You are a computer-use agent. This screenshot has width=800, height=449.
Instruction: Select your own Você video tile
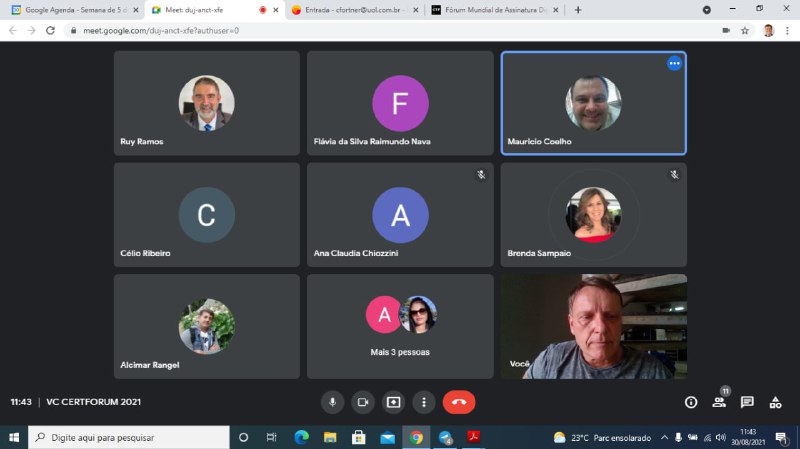tap(593, 327)
